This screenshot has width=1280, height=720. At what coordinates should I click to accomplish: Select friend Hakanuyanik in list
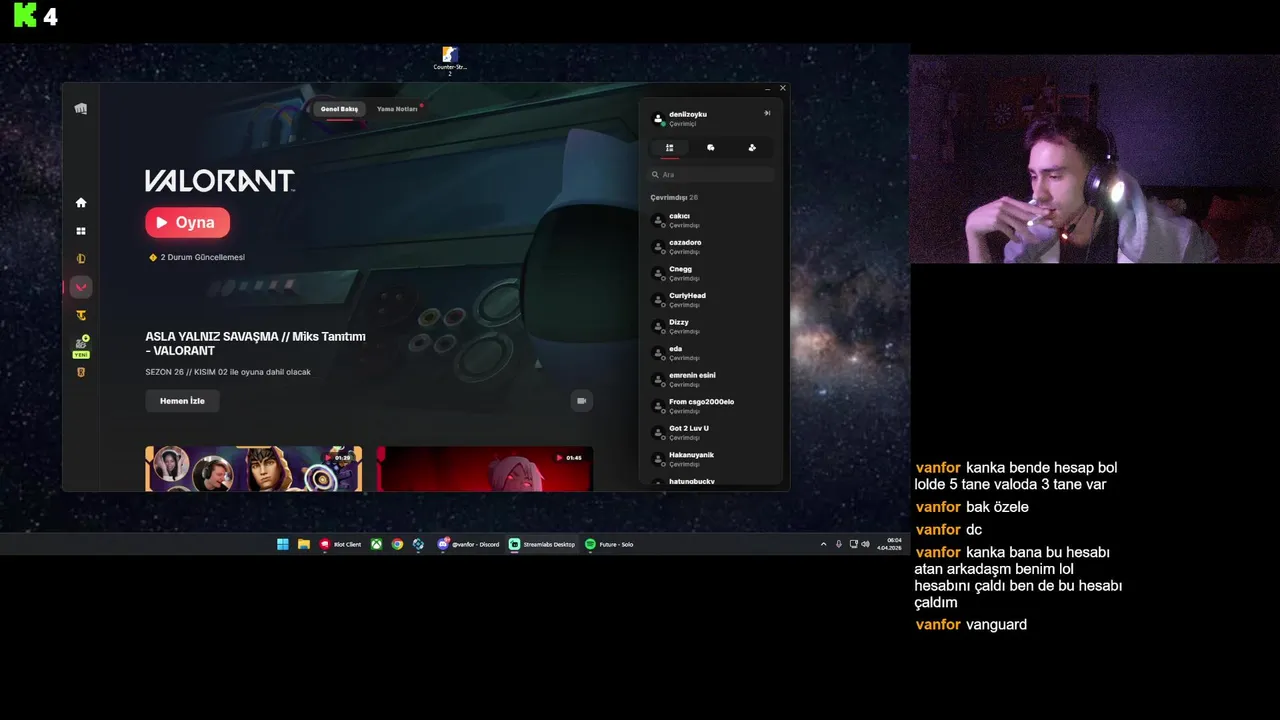point(711,458)
